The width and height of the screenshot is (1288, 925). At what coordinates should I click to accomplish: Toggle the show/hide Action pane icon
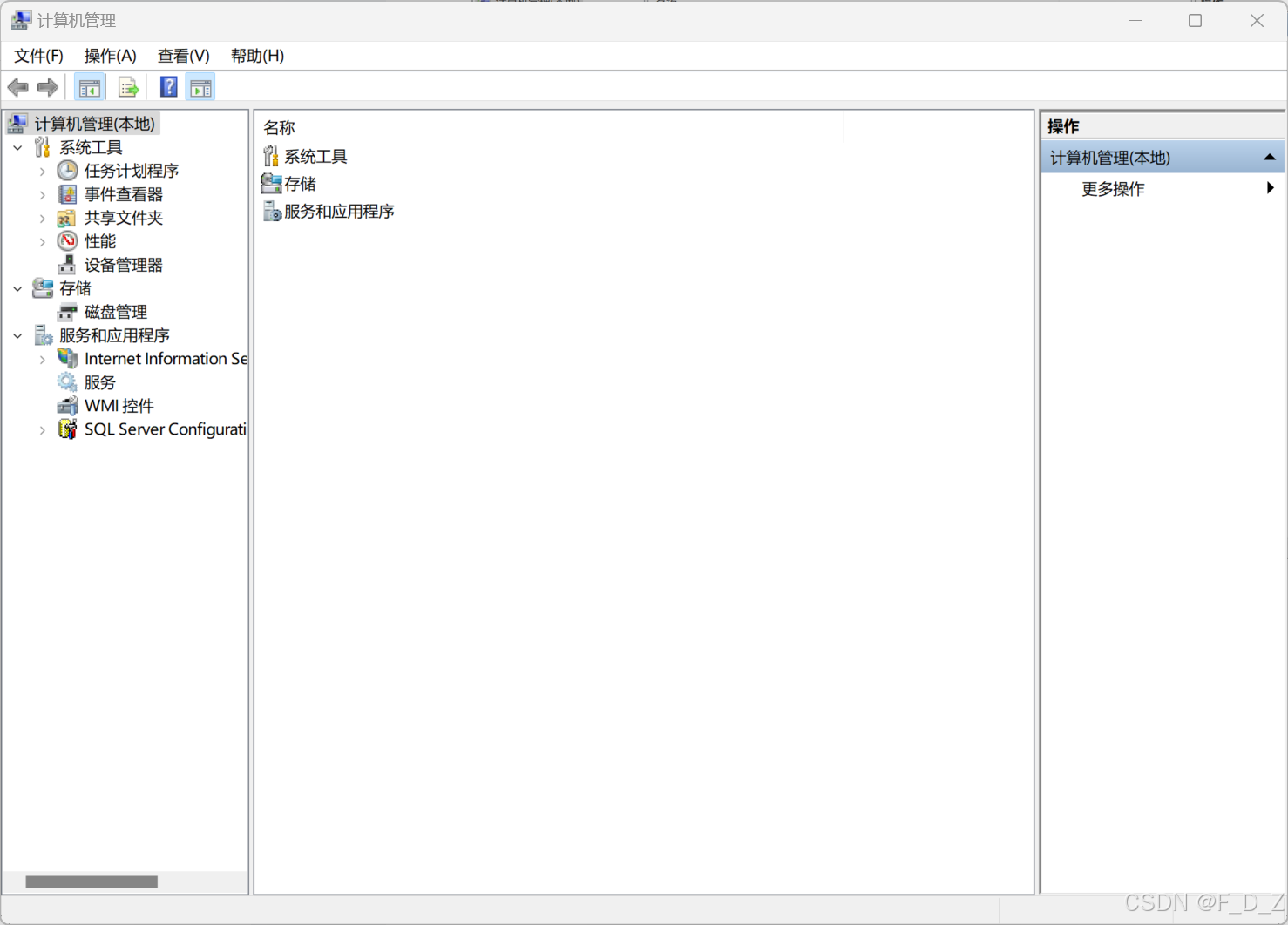200,87
